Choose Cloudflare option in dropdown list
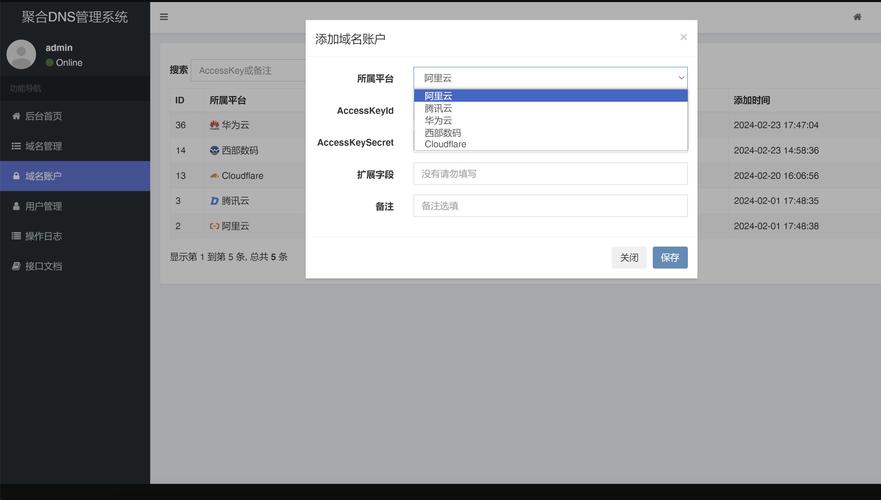The image size is (881, 500). click(445, 144)
